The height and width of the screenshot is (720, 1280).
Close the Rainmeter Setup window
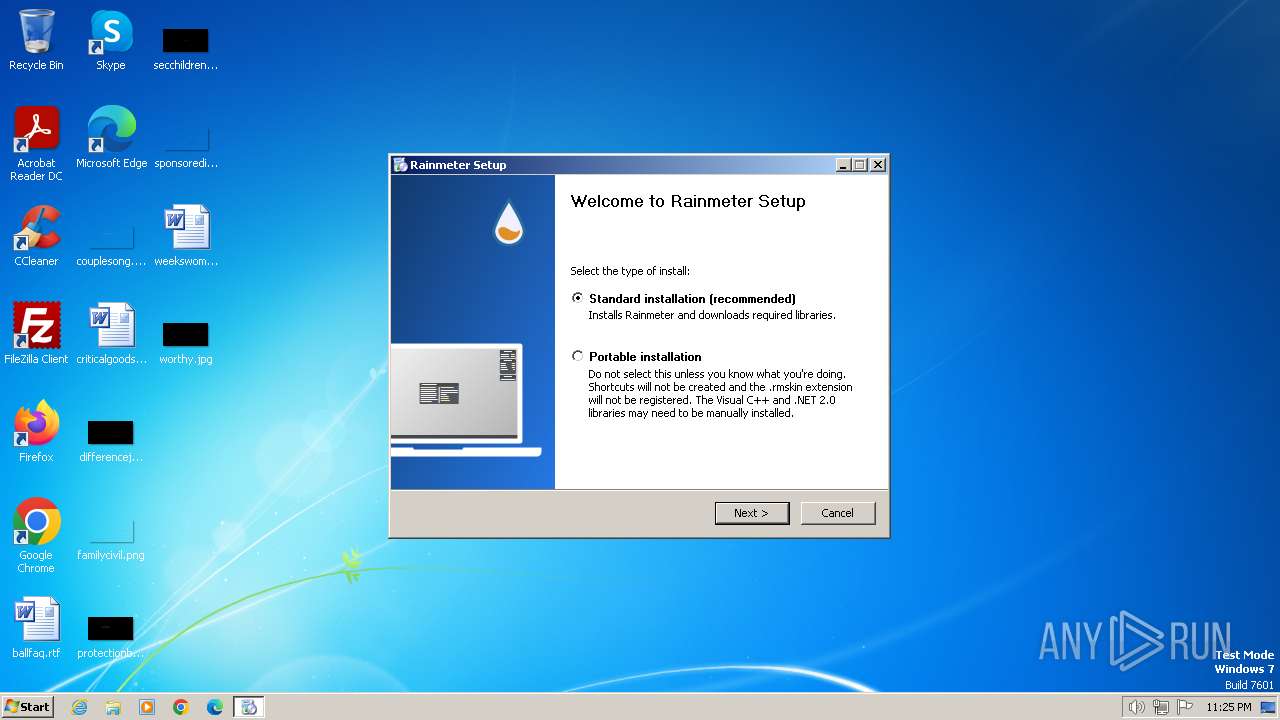(x=878, y=165)
